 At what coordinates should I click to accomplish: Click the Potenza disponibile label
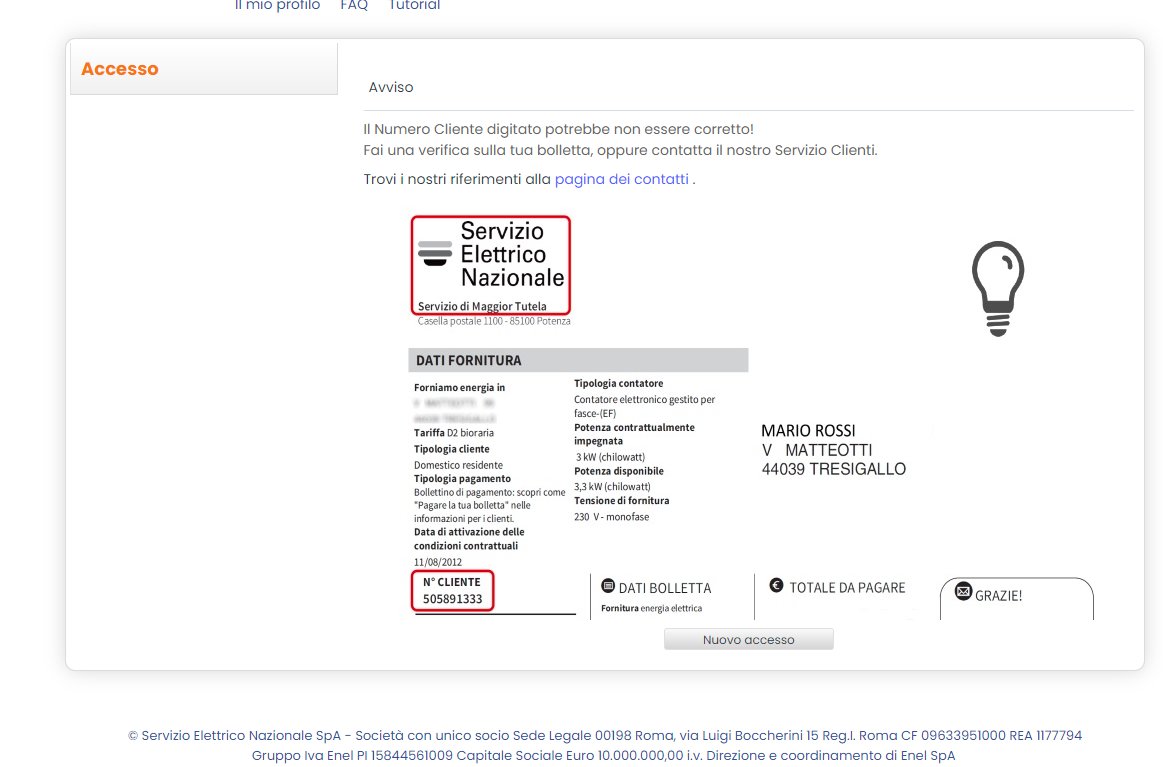point(619,471)
